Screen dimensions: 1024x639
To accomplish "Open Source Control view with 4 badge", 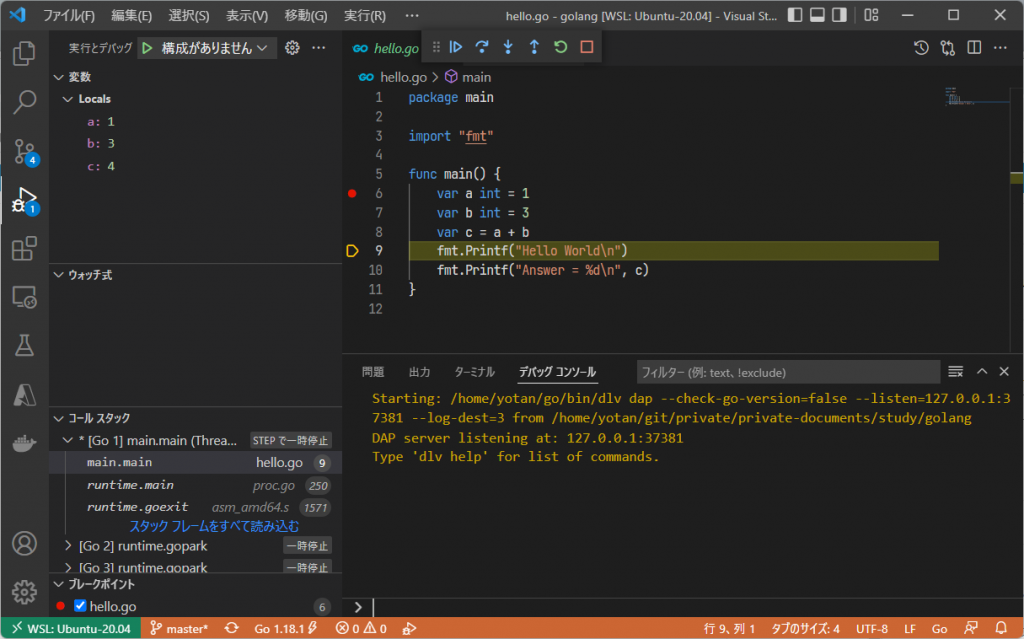I will pos(25,151).
